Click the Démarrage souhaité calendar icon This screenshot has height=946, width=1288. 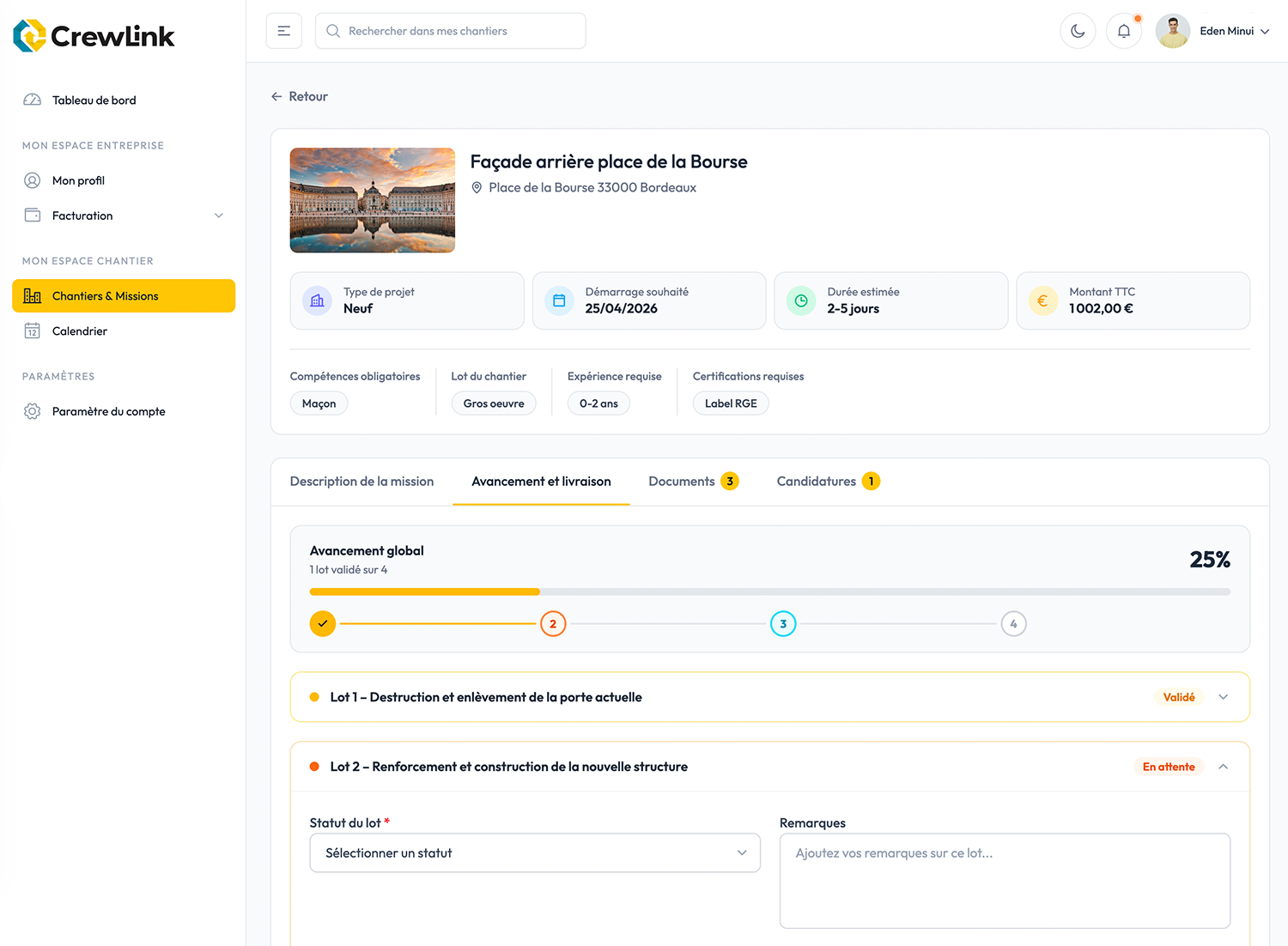559,300
